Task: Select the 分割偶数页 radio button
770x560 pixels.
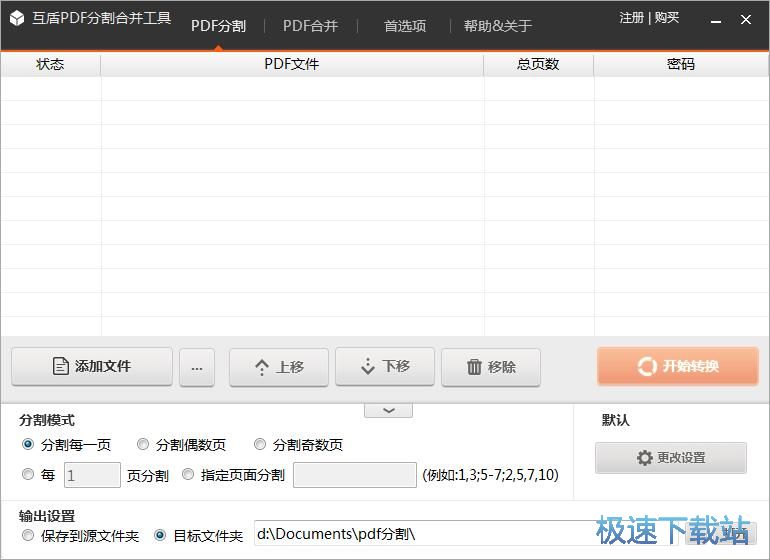Action: tap(143, 445)
